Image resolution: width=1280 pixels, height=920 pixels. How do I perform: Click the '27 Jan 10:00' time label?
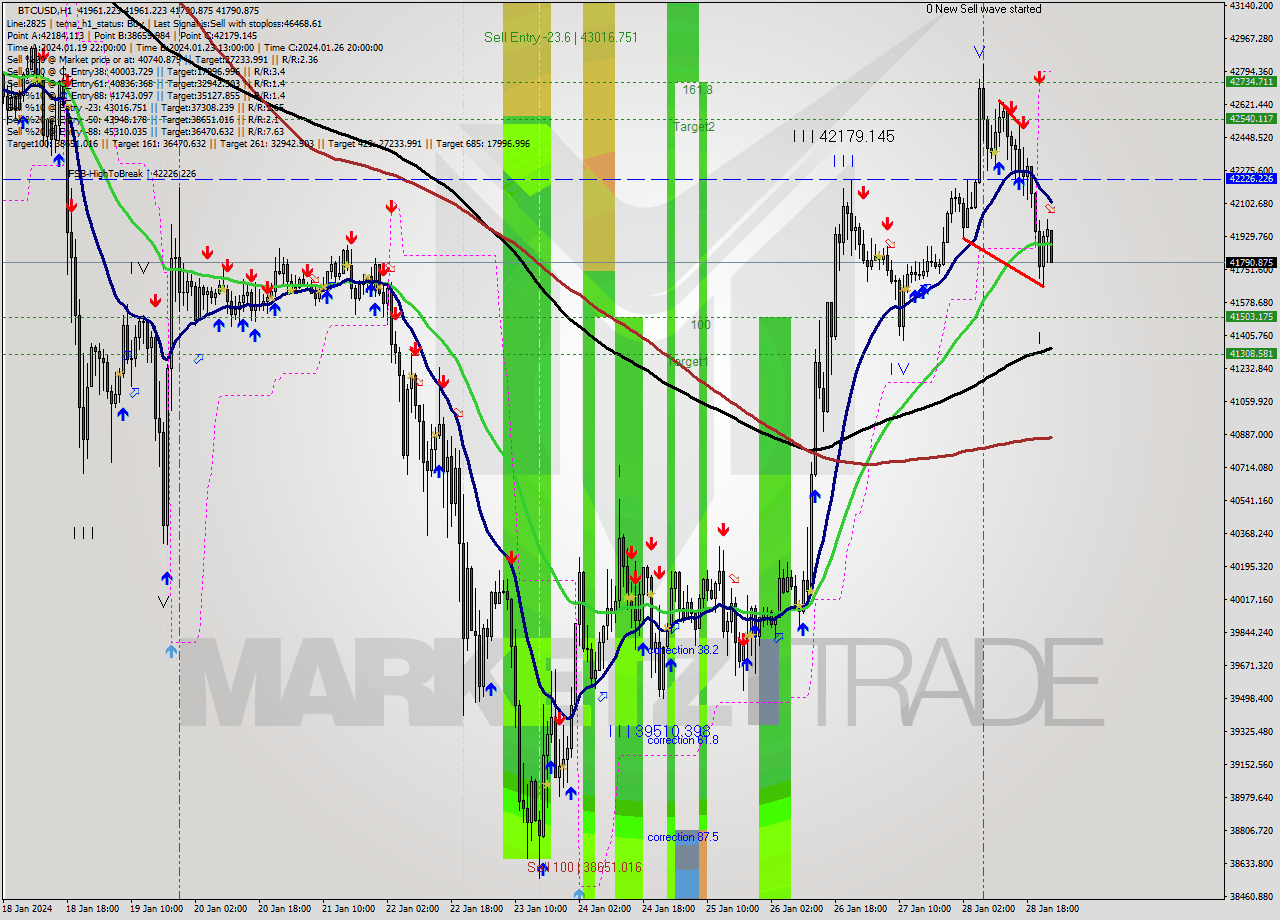click(x=924, y=909)
